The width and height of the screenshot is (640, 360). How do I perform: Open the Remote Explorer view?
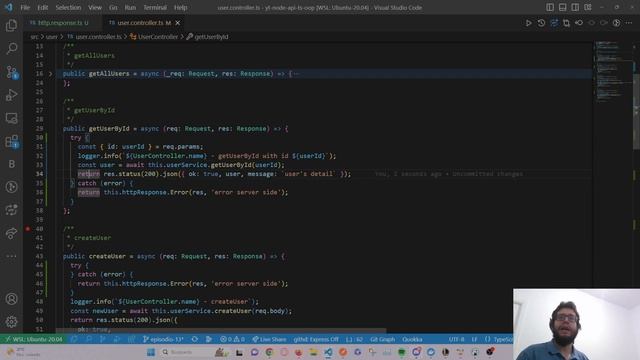[x=11, y=118]
